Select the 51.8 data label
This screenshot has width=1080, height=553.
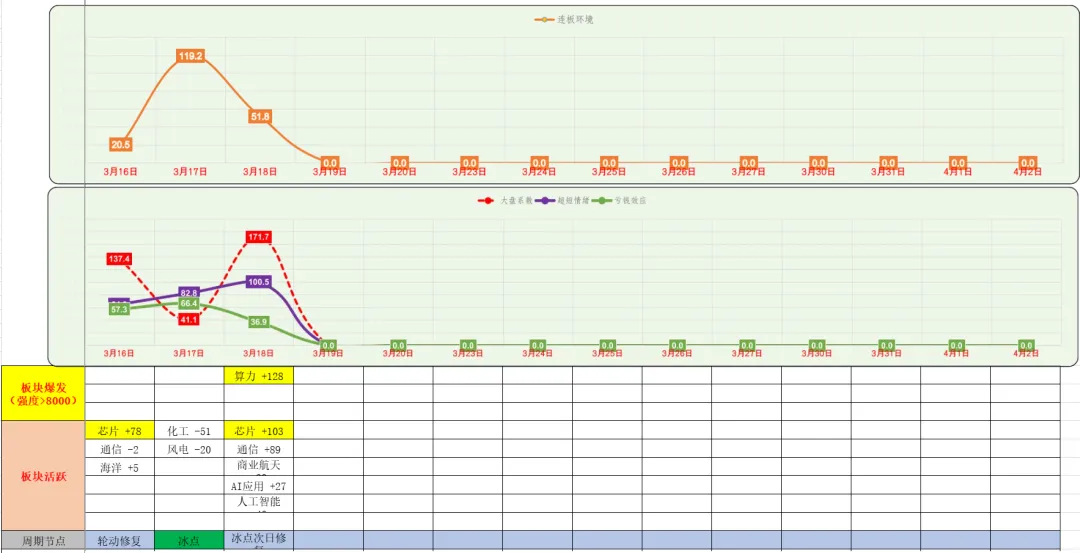pos(260,116)
